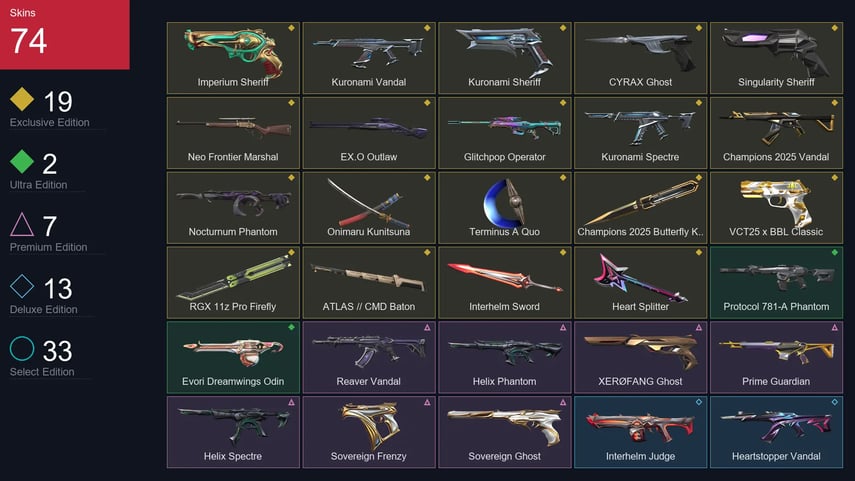Click the yellow Exclusive Edition diamond icon
Screen dimensions: 855x481
(22, 99)
